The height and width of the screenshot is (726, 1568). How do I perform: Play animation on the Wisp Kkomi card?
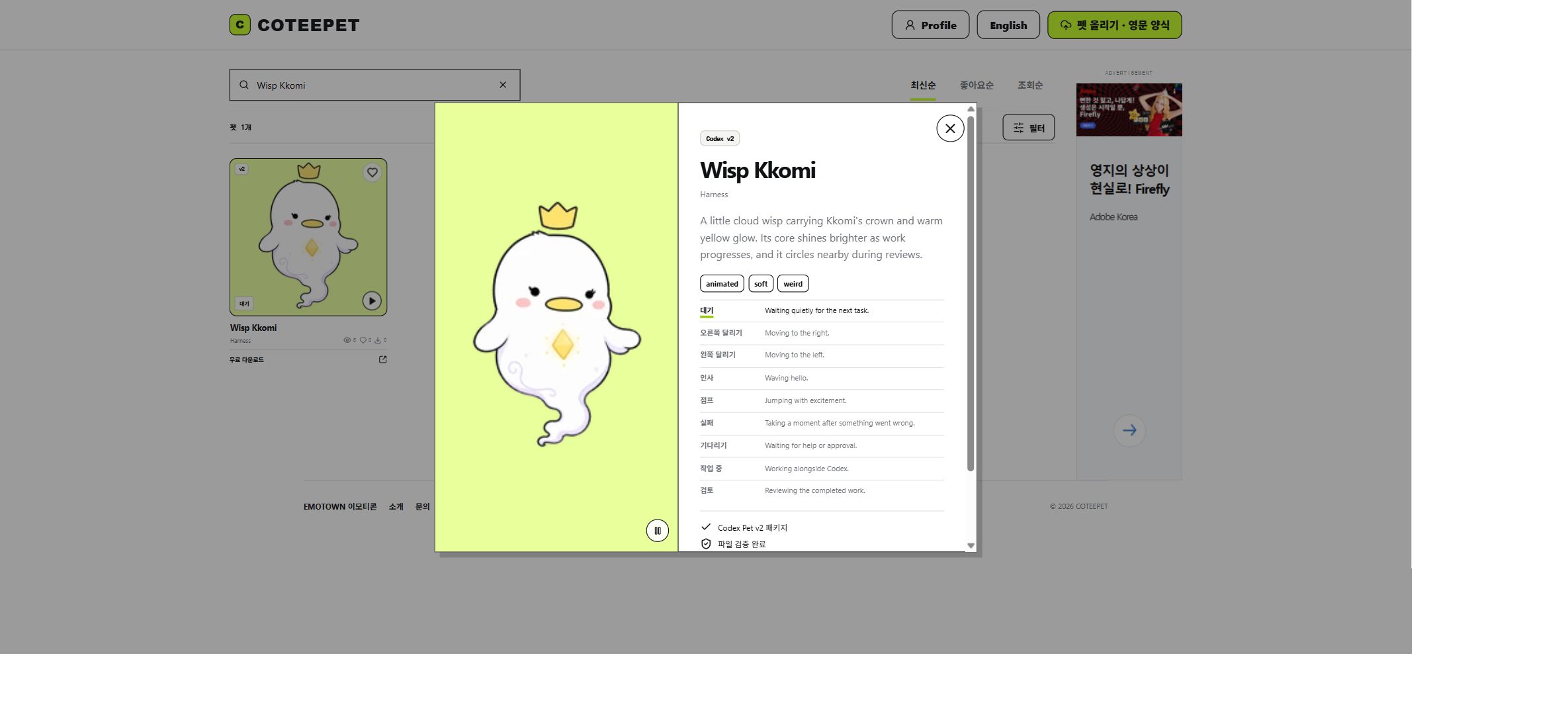(x=372, y=300)
